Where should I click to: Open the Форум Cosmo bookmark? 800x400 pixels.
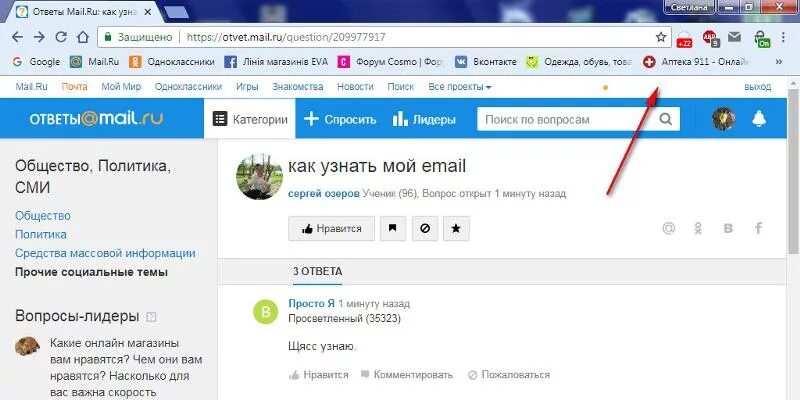click(390, 62)
